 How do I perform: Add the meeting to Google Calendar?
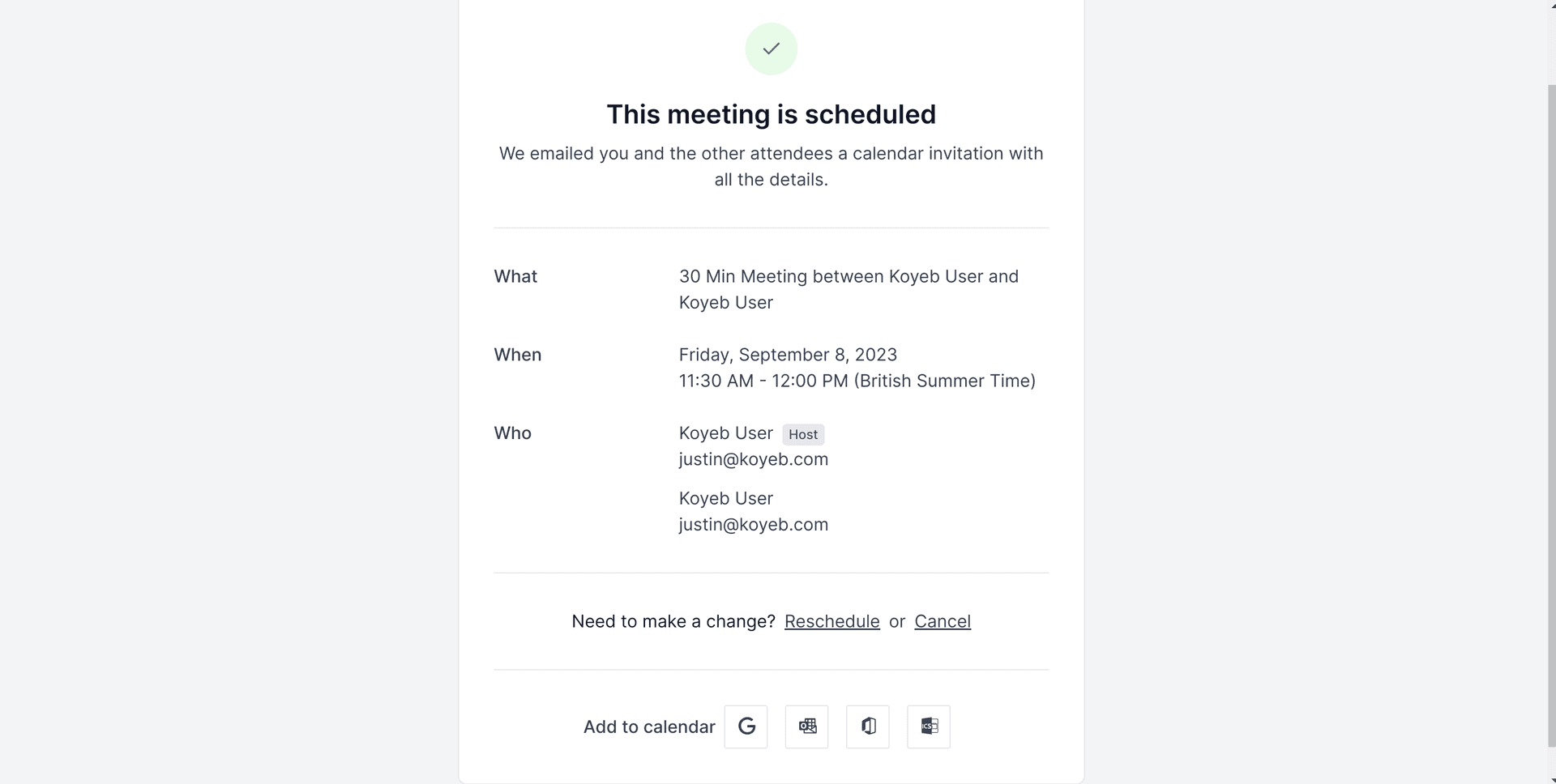point(746,726)
